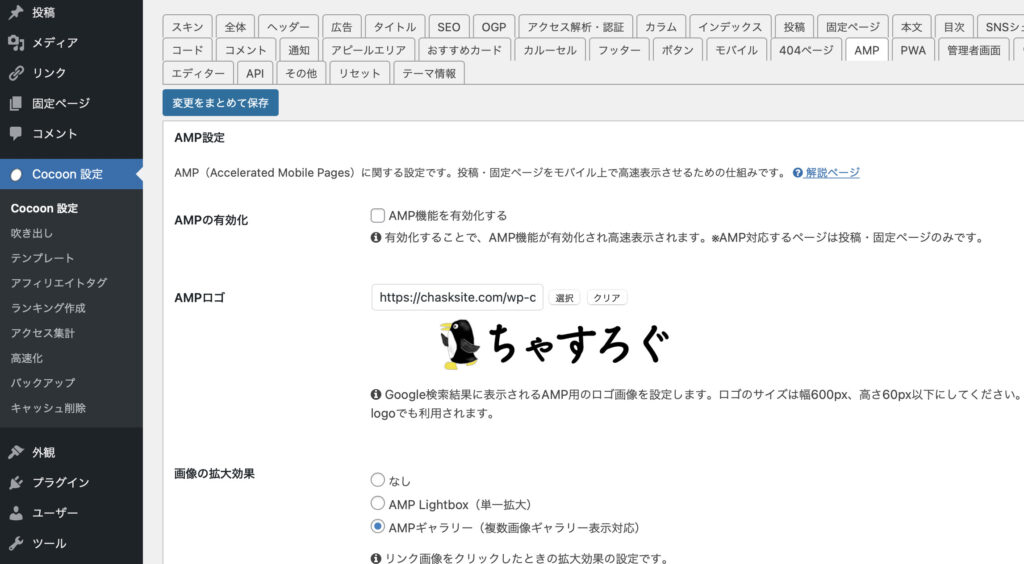1024x564 pixels.
Task: Open the 管理者画面 tab
Action: click(x=974, y=50)
